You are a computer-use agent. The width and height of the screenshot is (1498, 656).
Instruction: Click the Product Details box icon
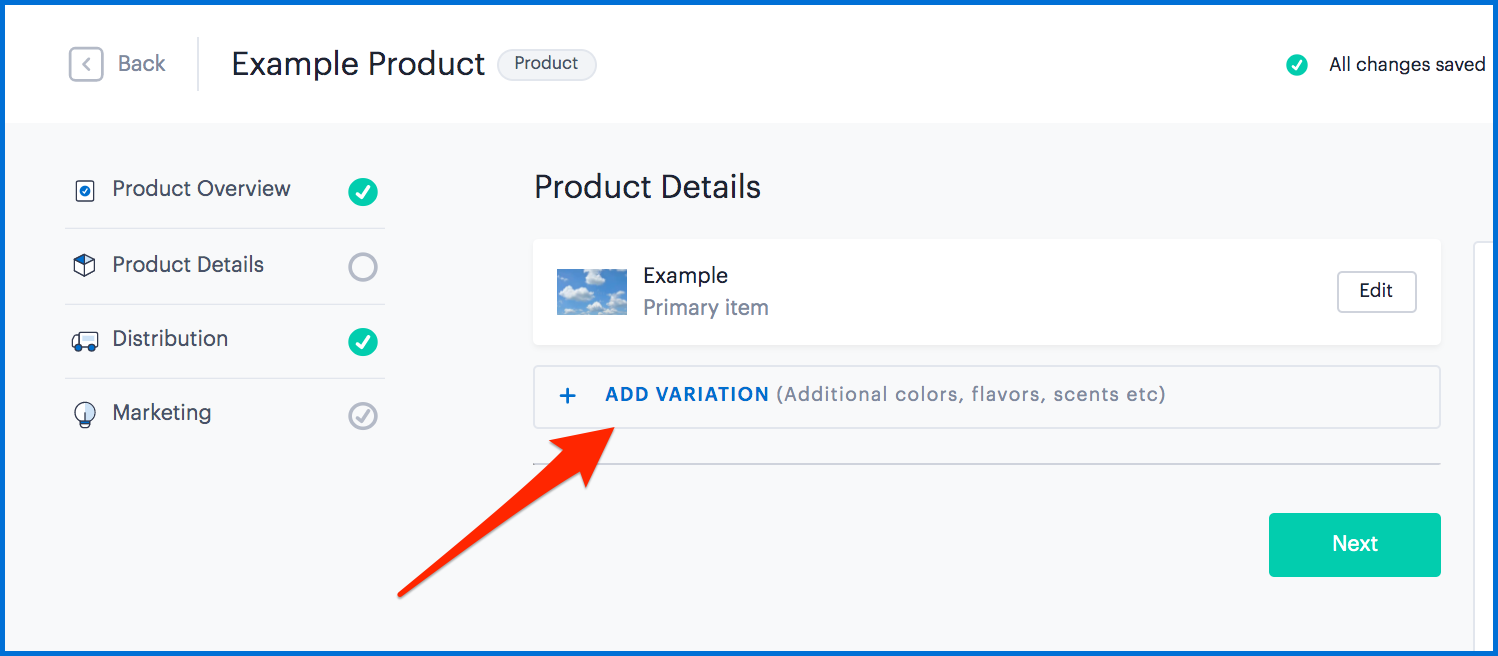(x=85, y=265)
